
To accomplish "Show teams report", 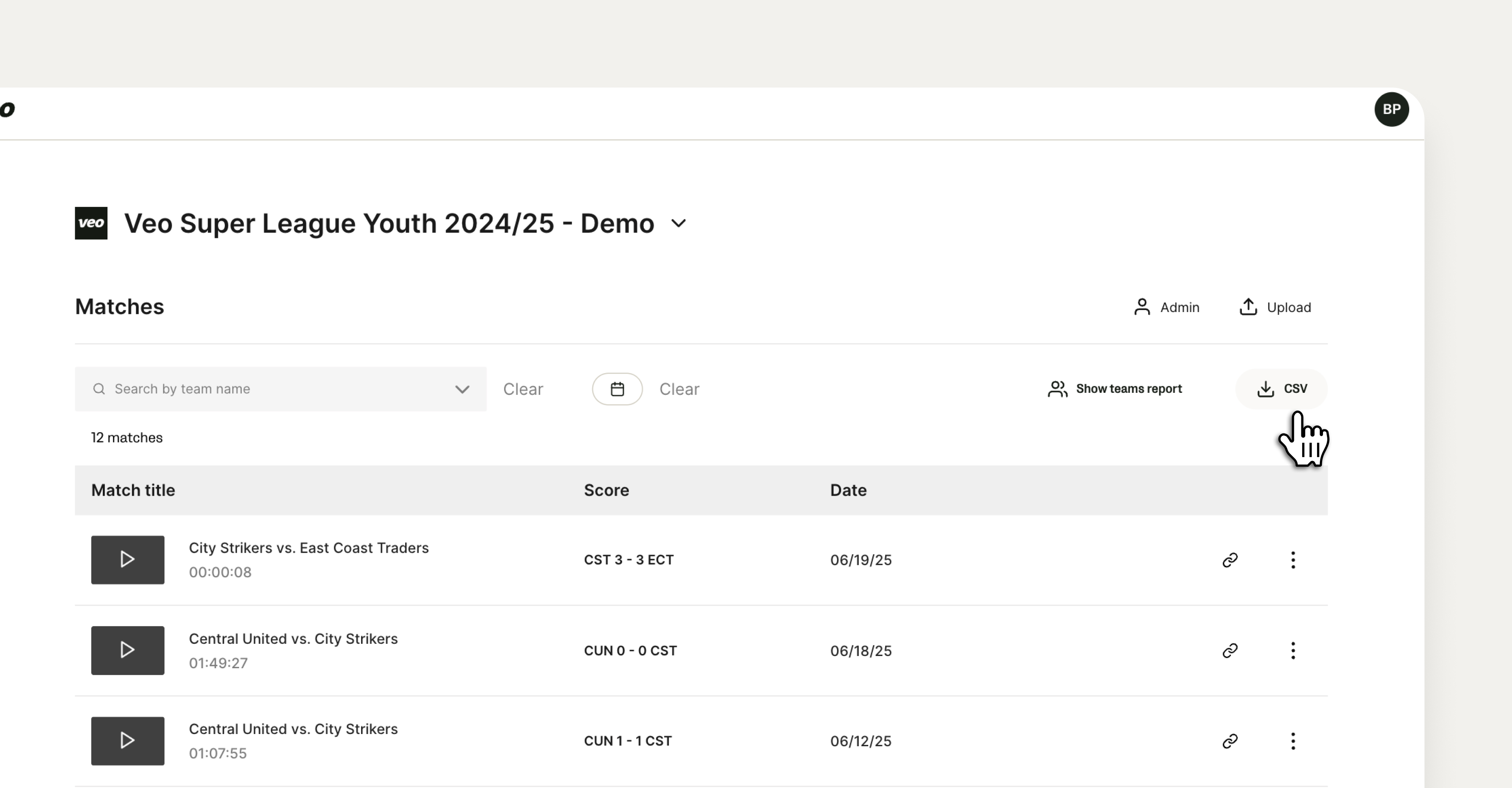I will point(1115,389).
